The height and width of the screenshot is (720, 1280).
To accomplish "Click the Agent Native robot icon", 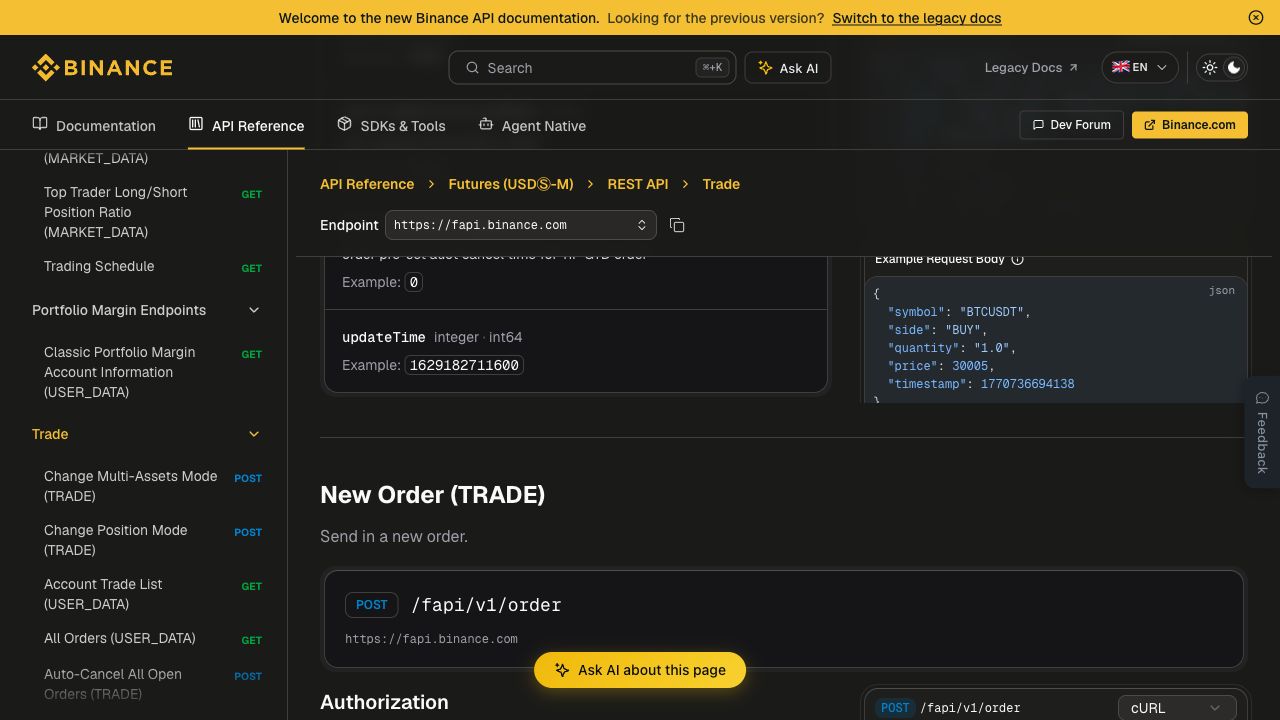I will (486, 124).
